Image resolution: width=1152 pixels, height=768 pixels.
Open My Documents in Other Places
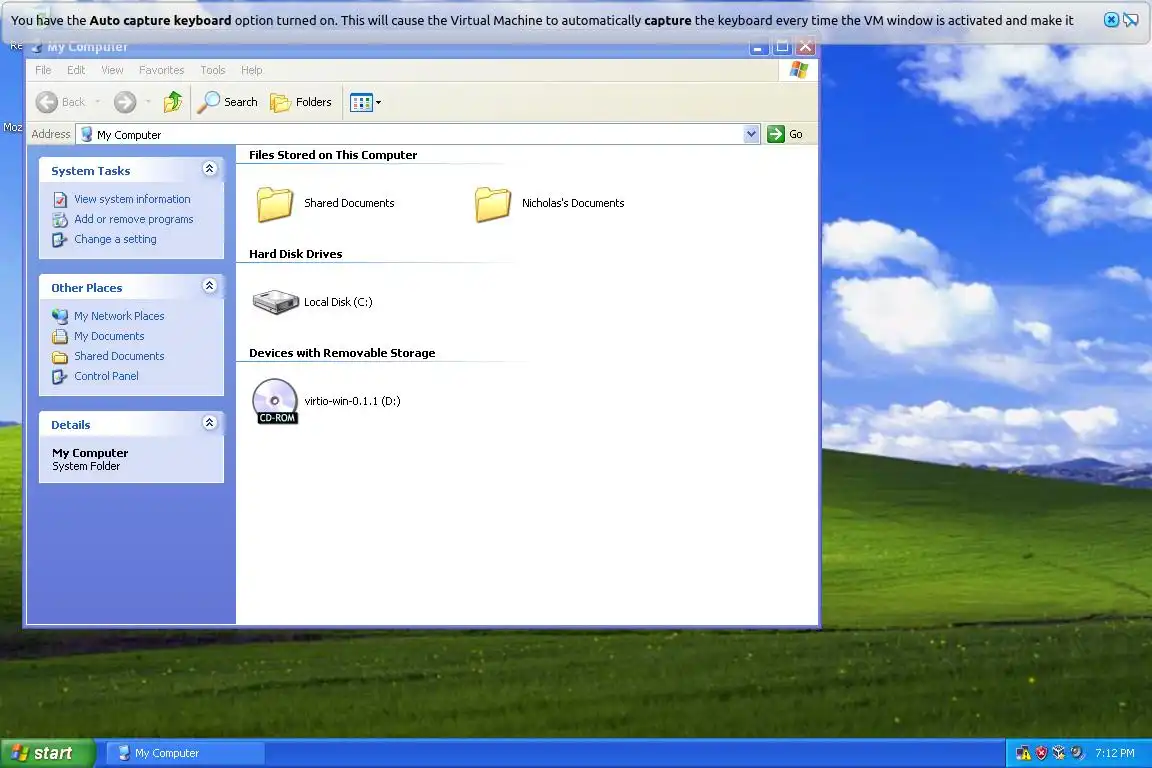pyautogui.click(x=109, y=336)
